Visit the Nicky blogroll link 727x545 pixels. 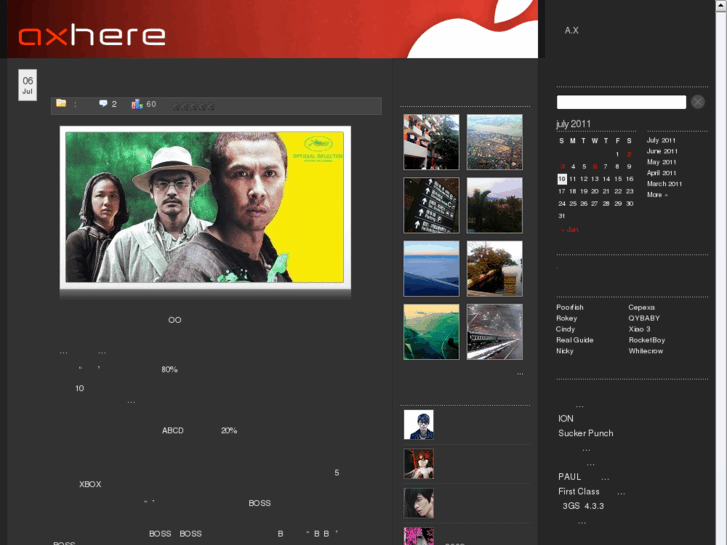point(565,351)
